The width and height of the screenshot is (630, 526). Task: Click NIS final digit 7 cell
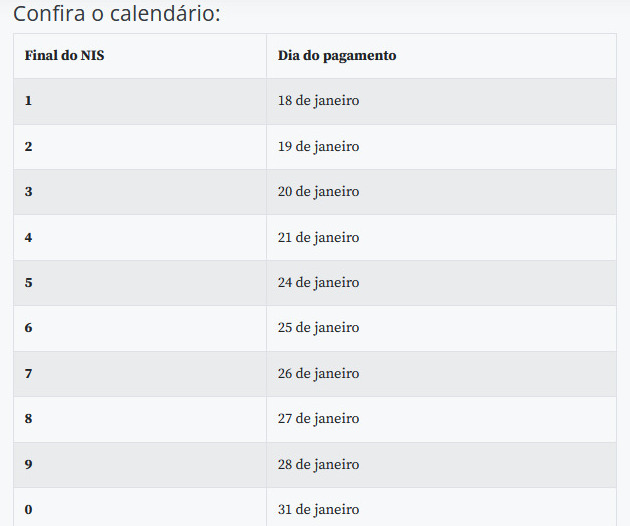pos(140,374)
